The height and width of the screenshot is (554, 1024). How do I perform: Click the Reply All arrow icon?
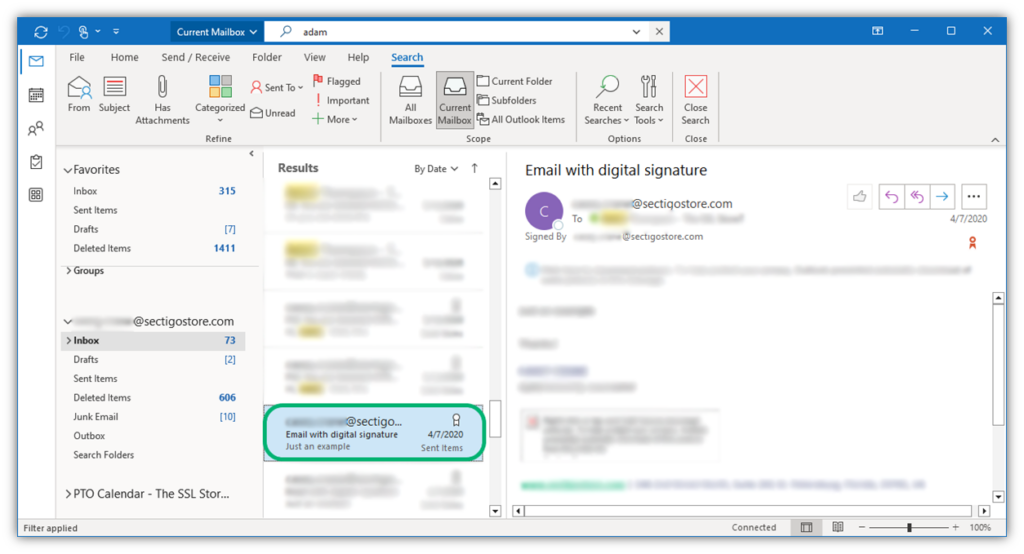coord(917,197)
